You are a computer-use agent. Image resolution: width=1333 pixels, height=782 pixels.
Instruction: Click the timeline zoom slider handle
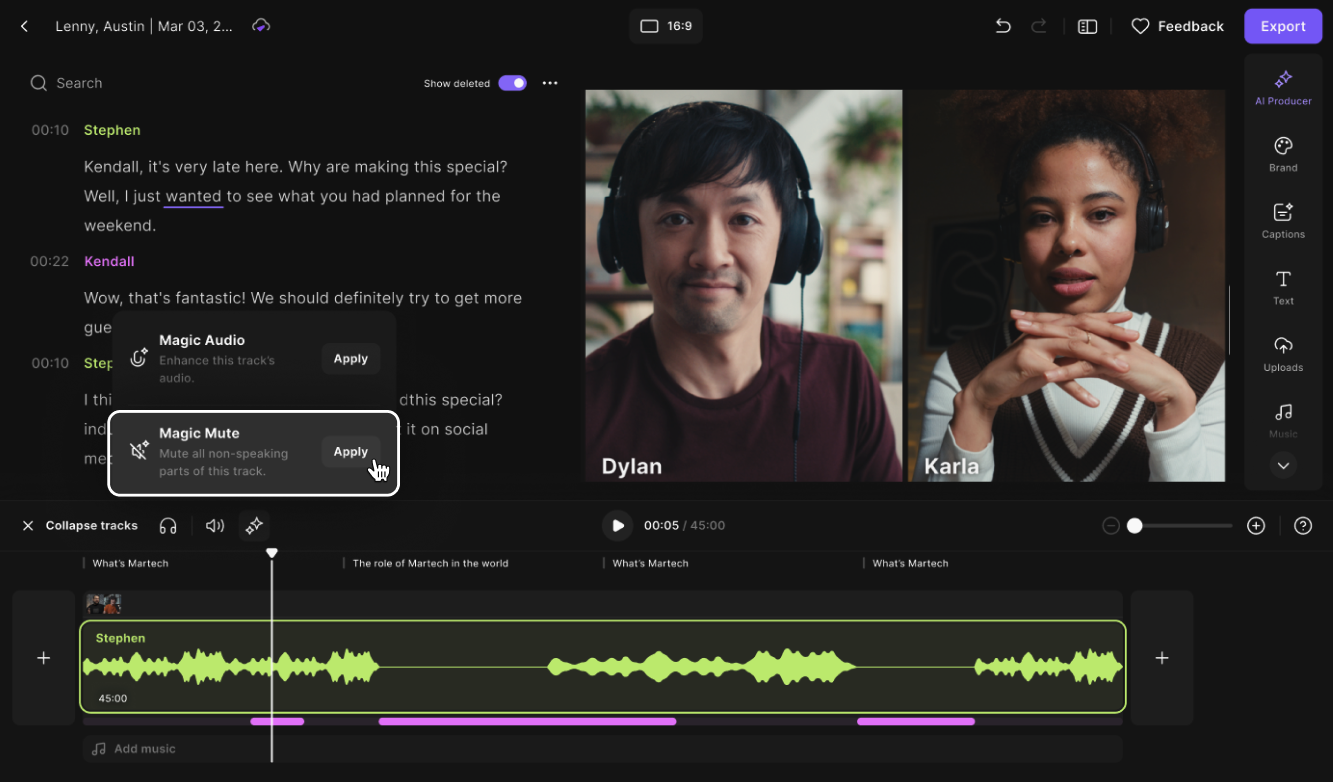1134,526
